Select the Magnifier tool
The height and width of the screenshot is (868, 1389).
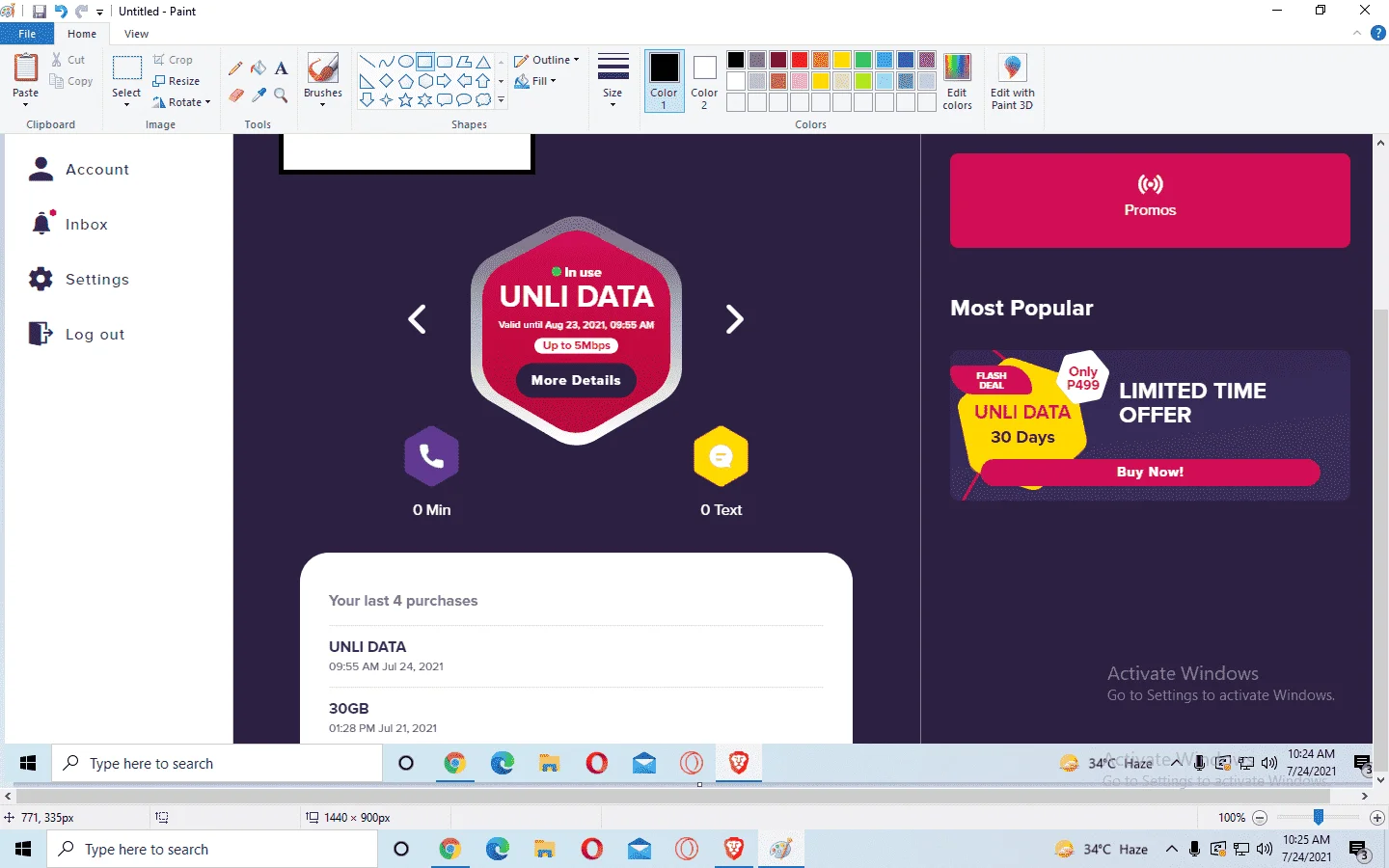[282, 95]
